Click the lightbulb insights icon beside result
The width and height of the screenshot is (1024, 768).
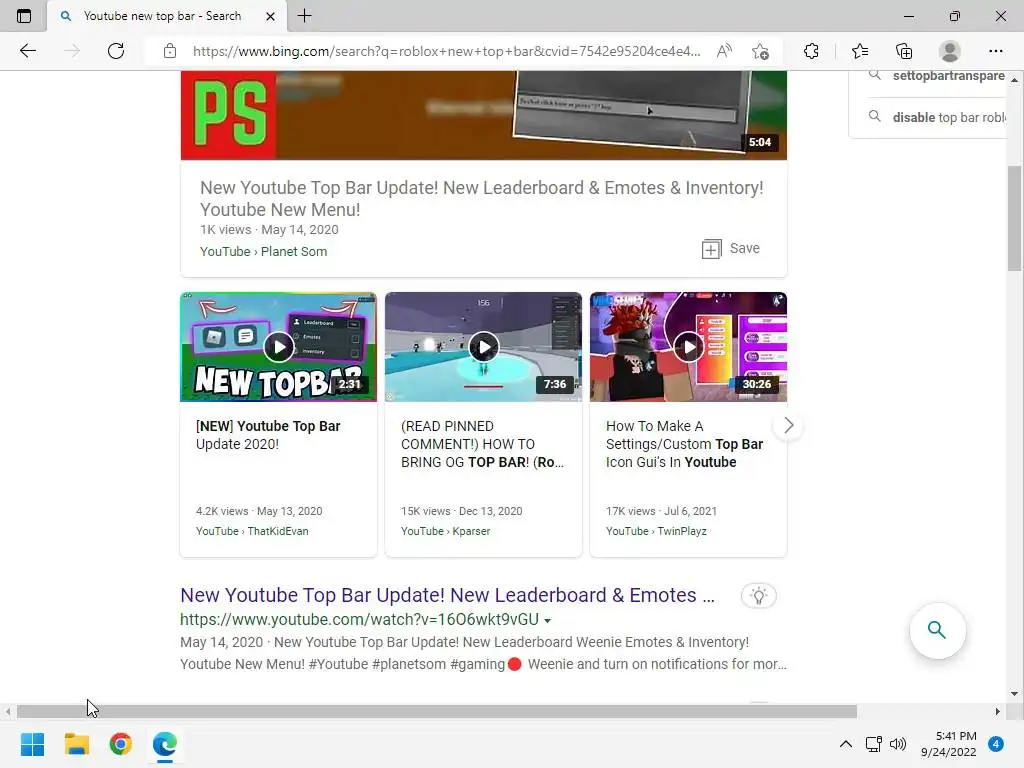coord(758,596)
